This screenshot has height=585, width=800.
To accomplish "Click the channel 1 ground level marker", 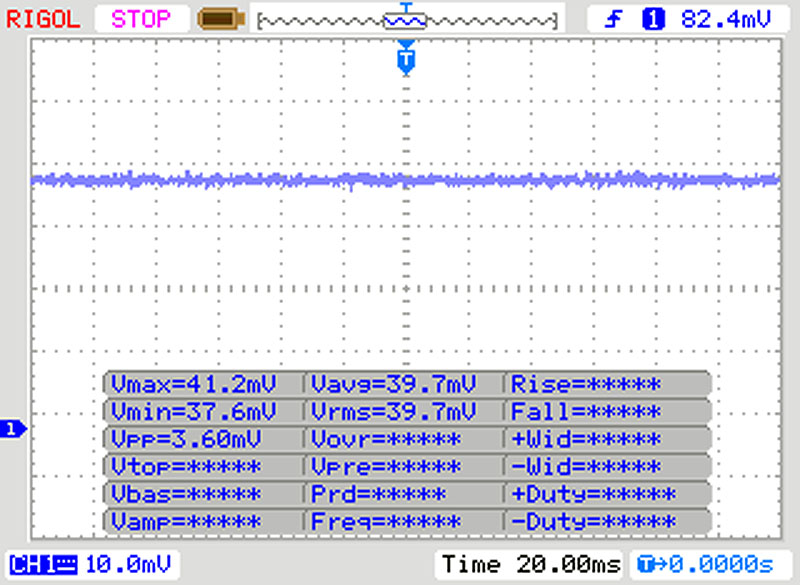I will [13, 429].
